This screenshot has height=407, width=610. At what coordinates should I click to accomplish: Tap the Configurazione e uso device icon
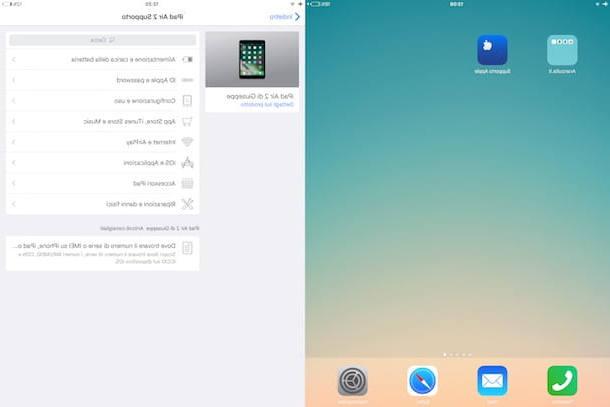point(187,101)
